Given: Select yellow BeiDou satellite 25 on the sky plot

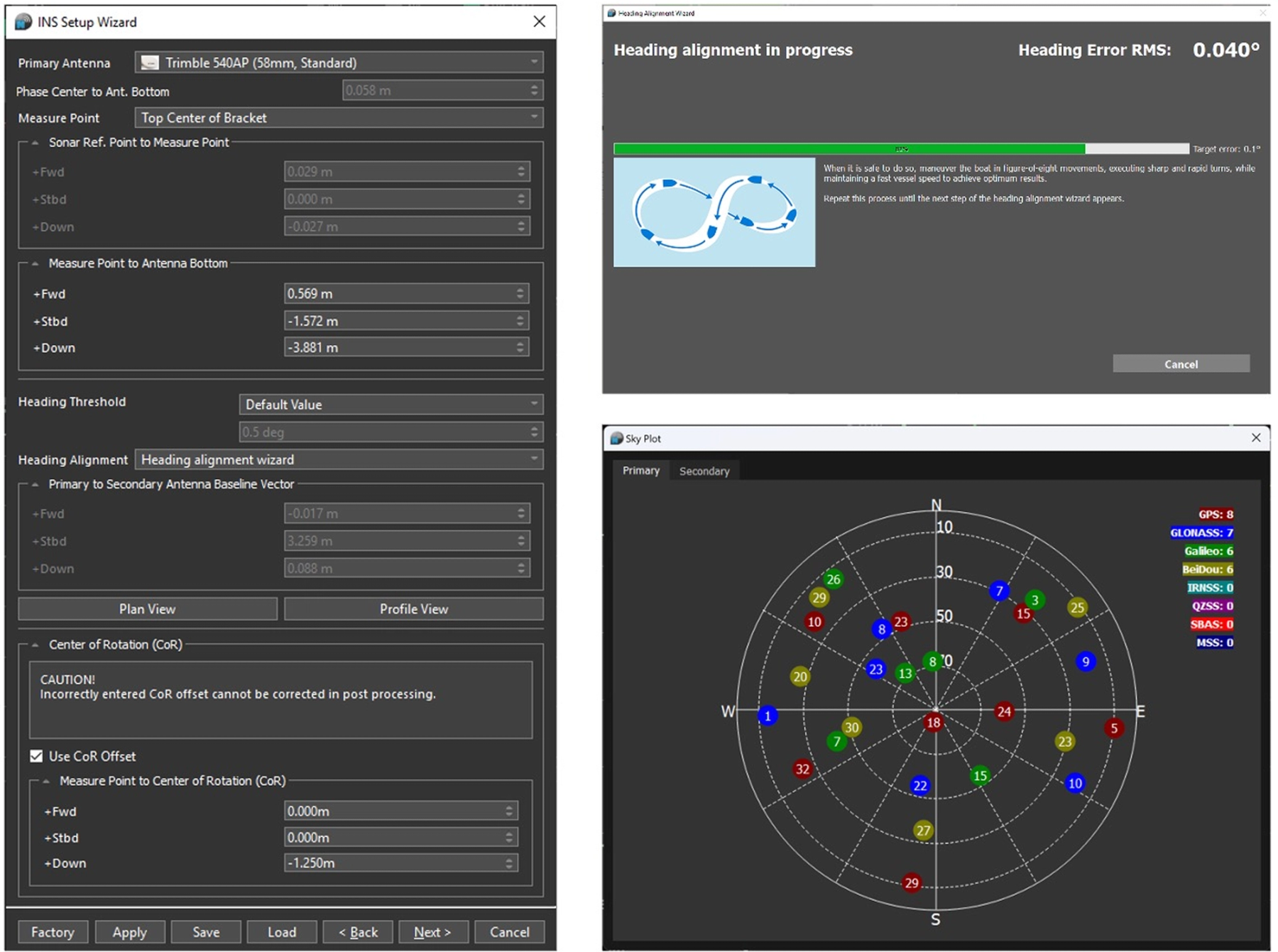Looking at the screenshot, I should (x=1077, y=608).
